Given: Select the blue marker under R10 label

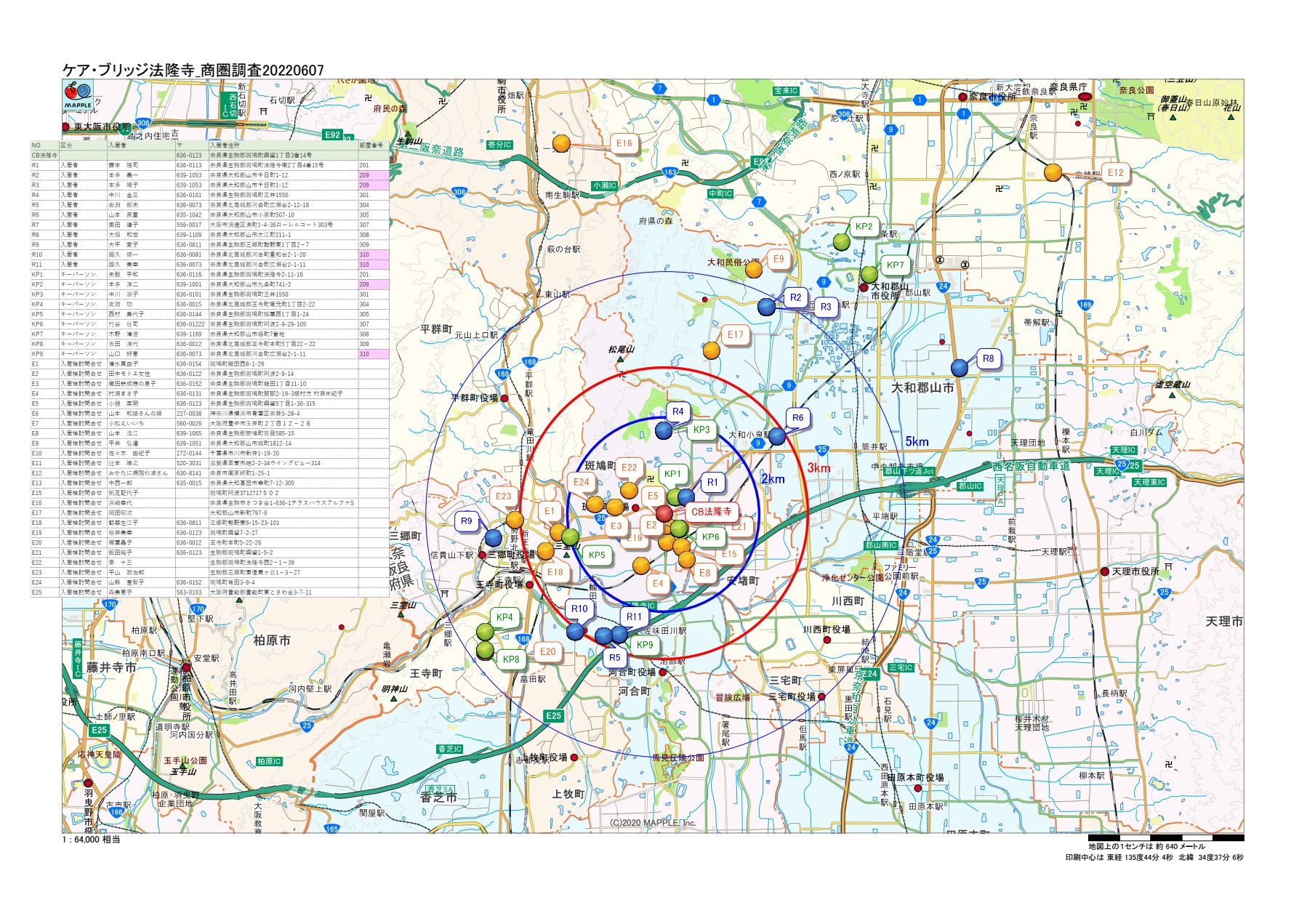Looking at the screenshot, I should pyautogui.click(x=575, y=631).
